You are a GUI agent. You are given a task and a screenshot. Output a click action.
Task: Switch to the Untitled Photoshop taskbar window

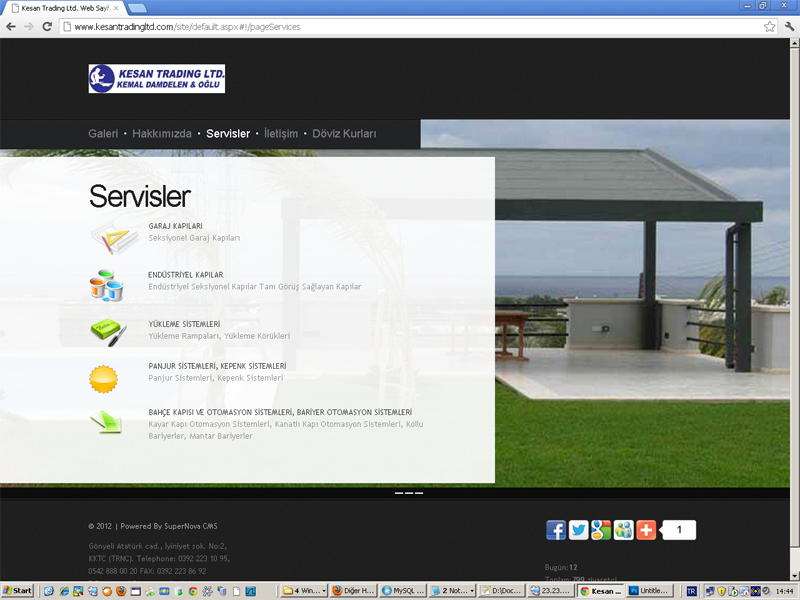click(650, 591)
